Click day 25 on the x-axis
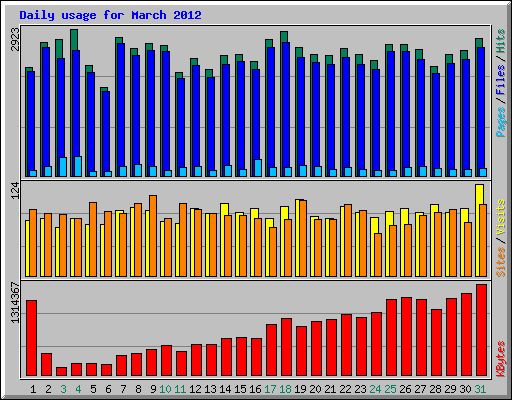Screen dimensions: 512x400 pyautogui.click(x=390, y=389)
